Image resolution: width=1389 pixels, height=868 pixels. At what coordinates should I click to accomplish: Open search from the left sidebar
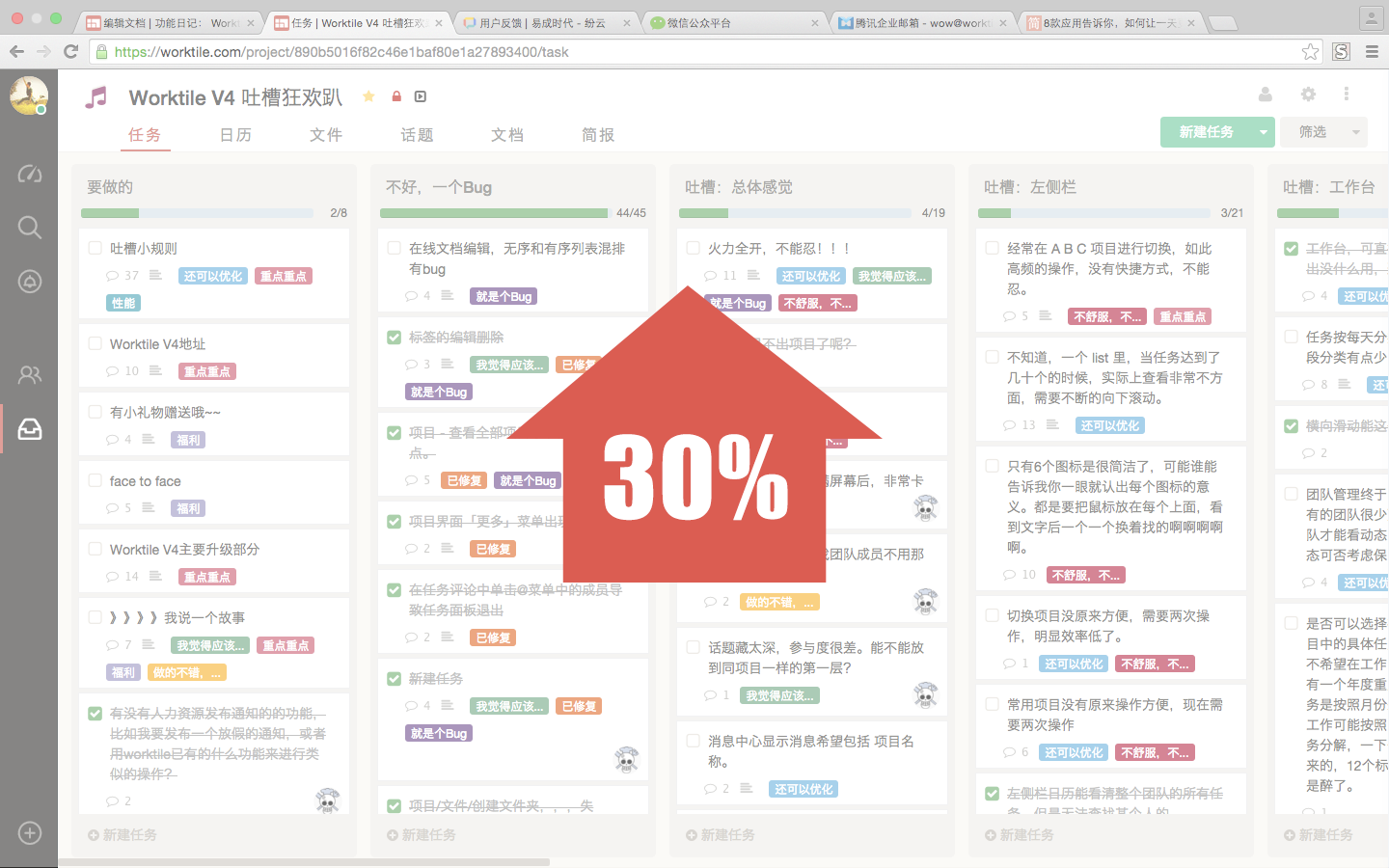point(30,227)
